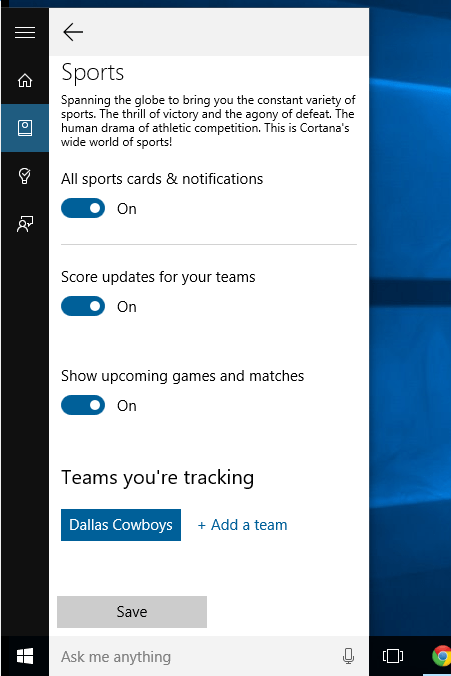Toggle Show upcoming games and matches
This screenshot has width=451, height=676.
click(x=83, y=405)
